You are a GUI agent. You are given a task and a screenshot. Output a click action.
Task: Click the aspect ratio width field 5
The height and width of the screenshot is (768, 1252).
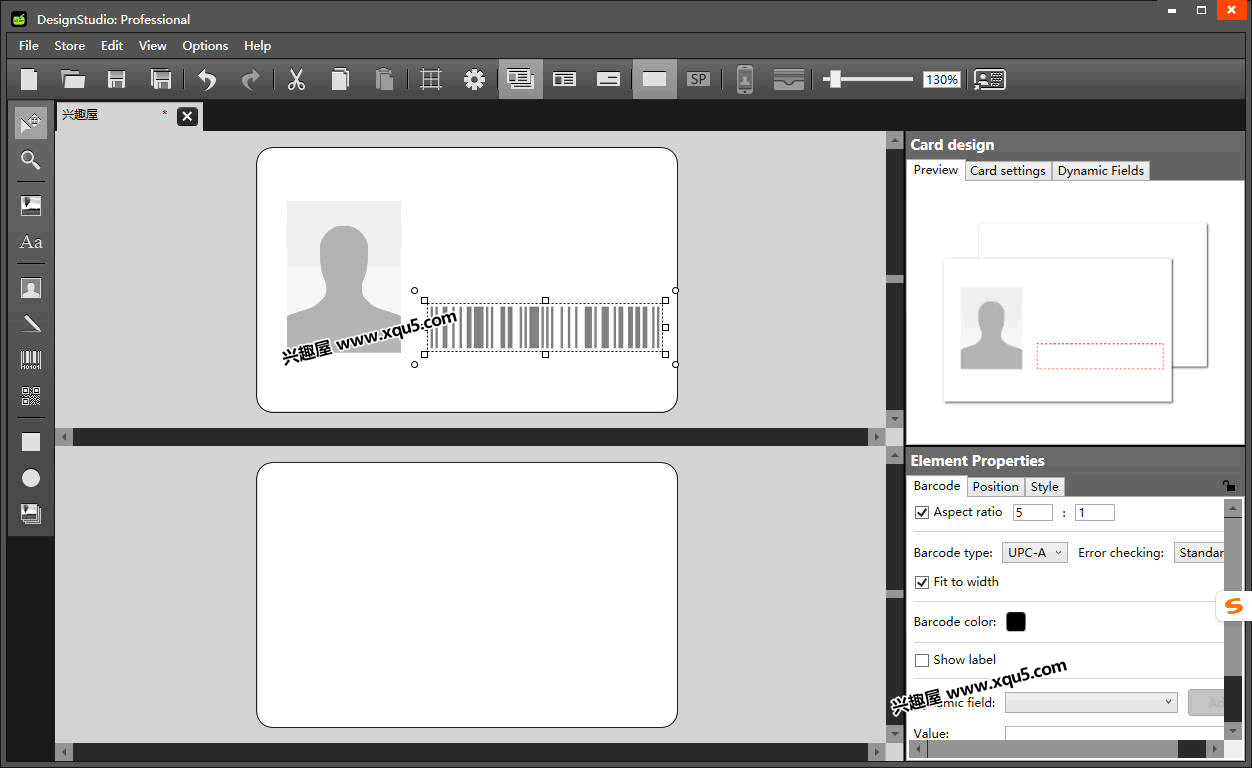click(1033, 512)
